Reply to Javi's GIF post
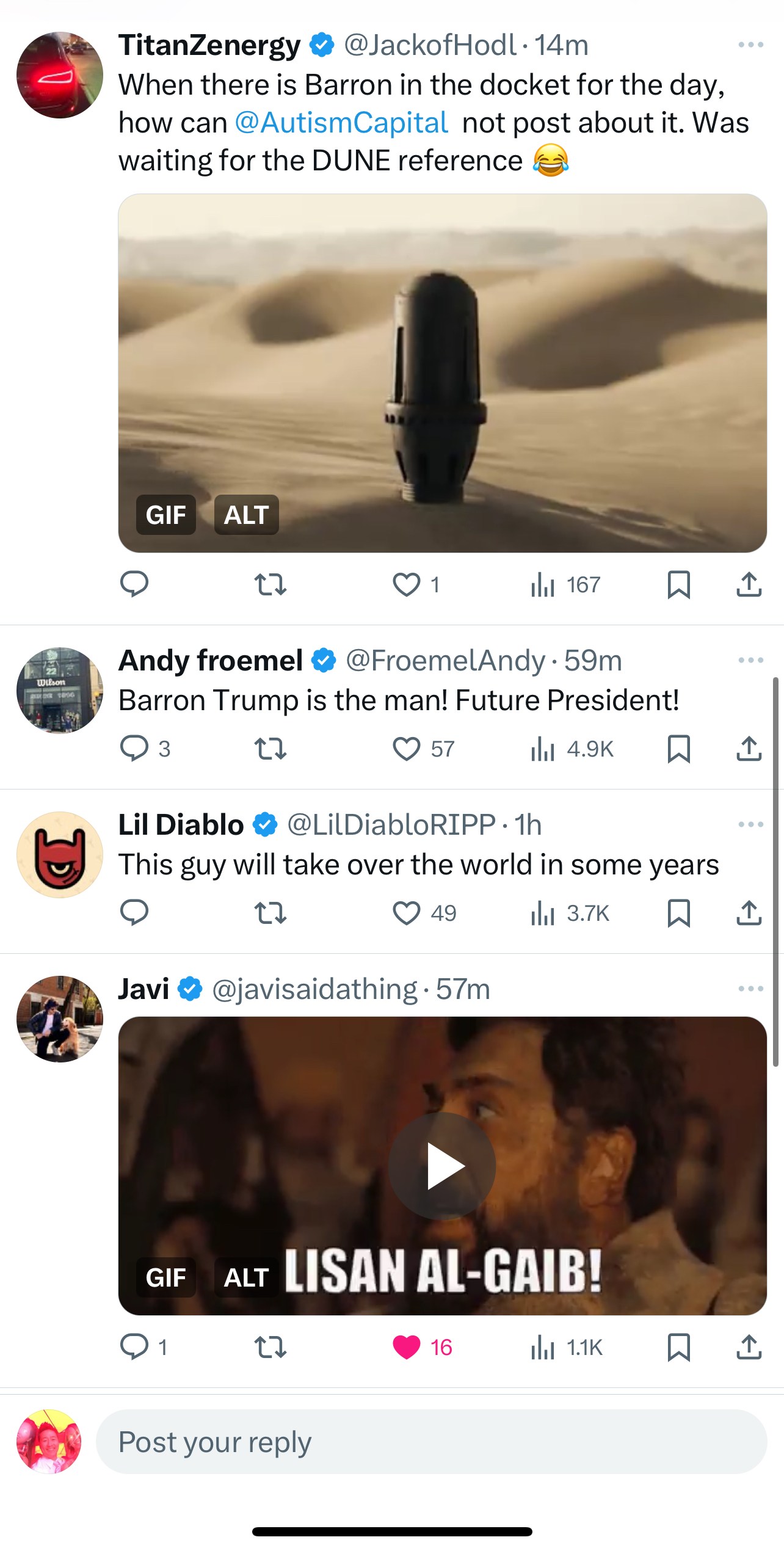Viewport: 784px width, 1551px height. pyautogui.click(x=134, y=1347)
